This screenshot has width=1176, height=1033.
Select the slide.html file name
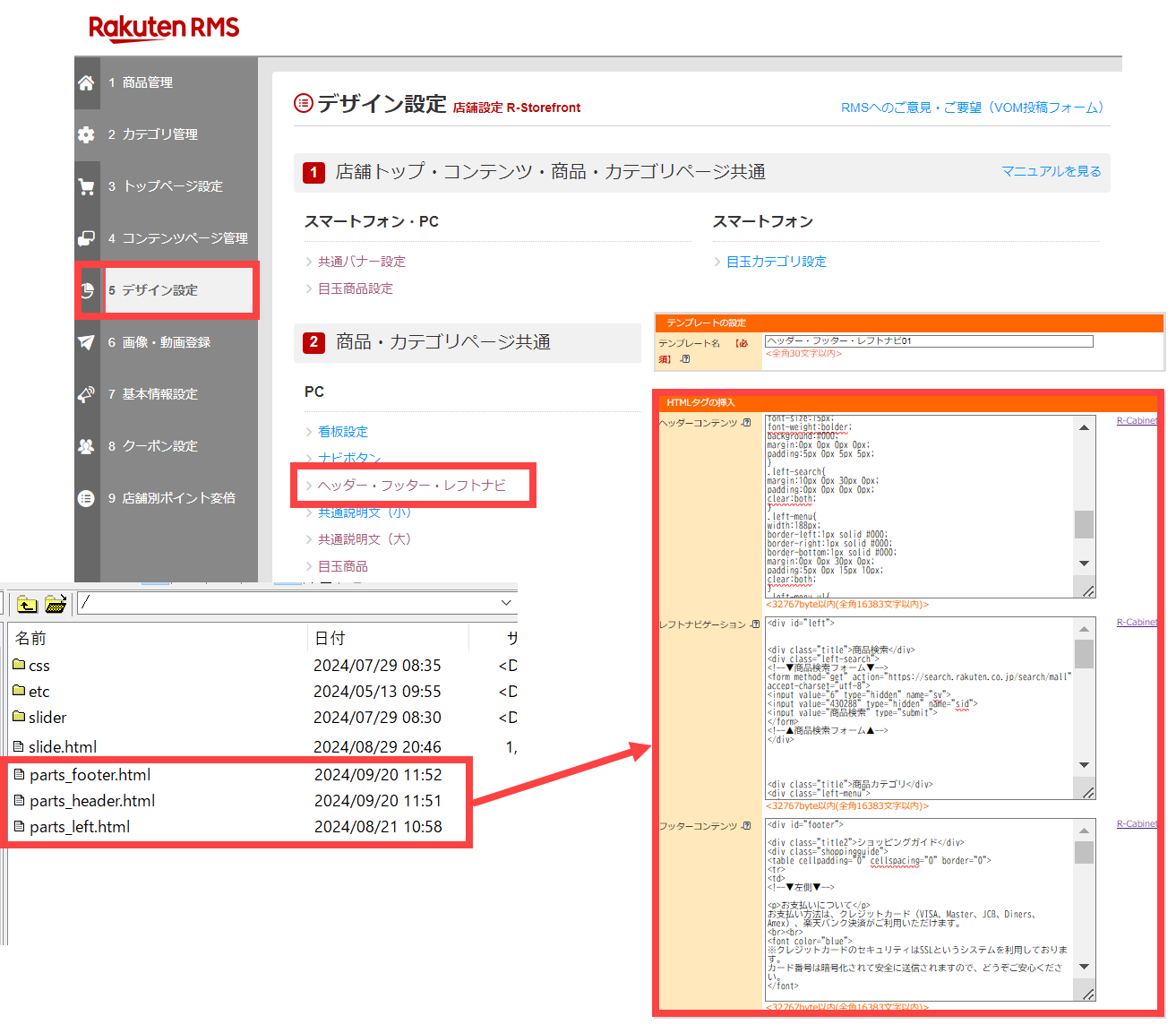63,747
